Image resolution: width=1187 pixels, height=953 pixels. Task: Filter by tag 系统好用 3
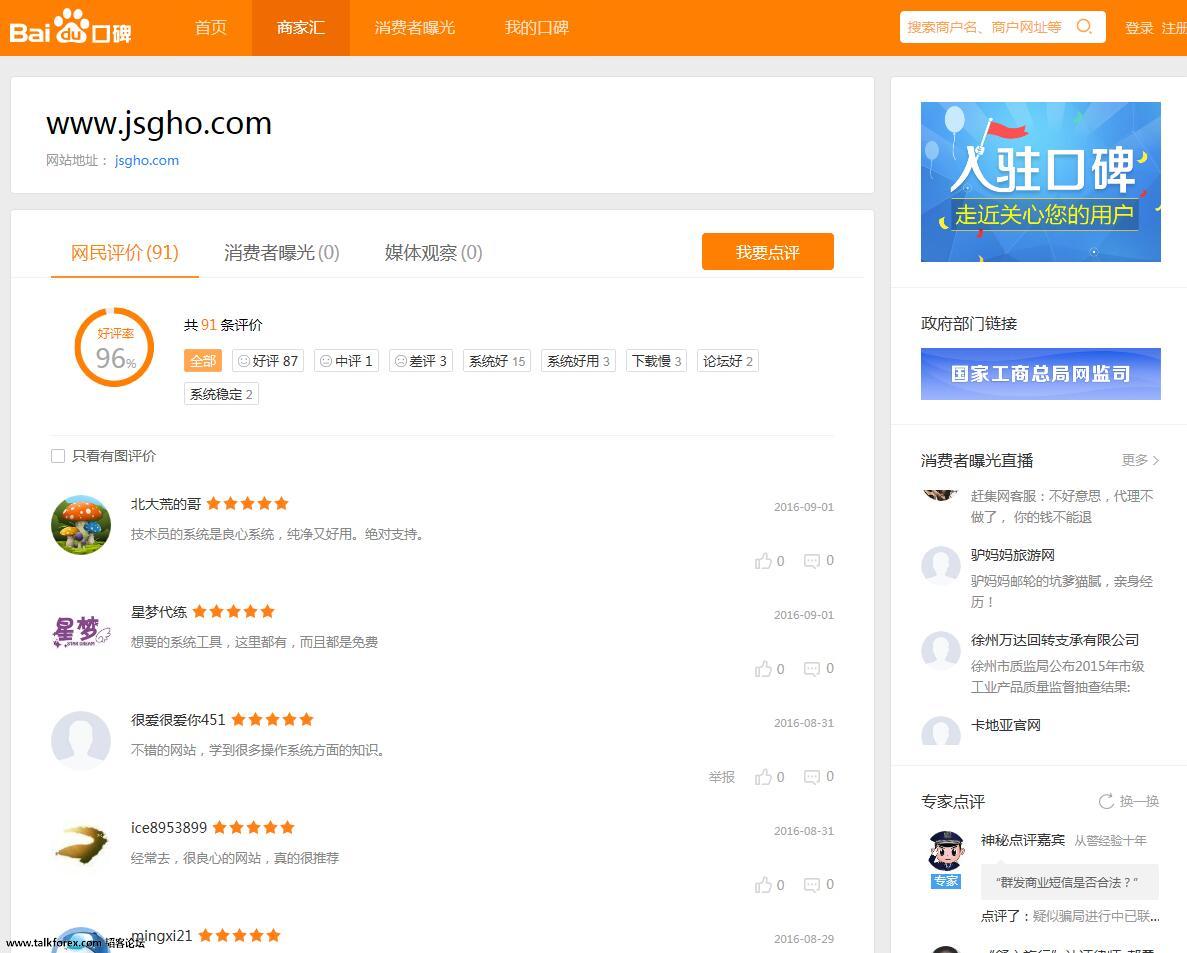pos(578,361)
